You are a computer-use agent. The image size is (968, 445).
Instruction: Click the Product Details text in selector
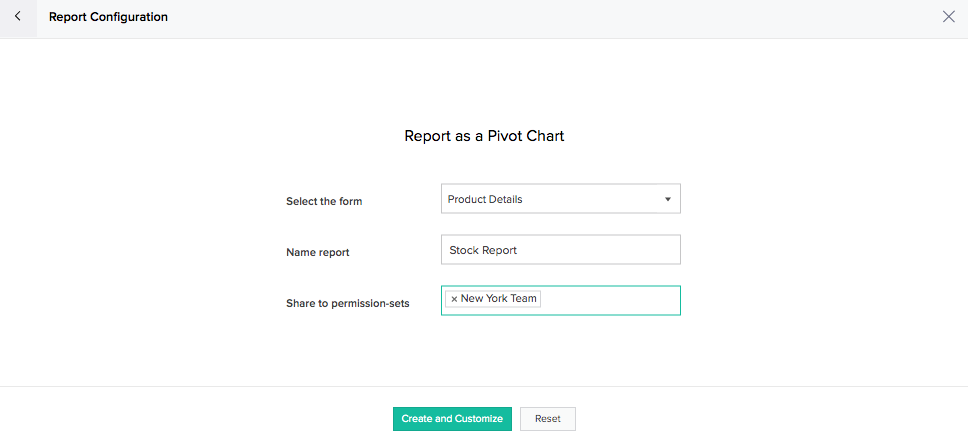coord(485,199)
